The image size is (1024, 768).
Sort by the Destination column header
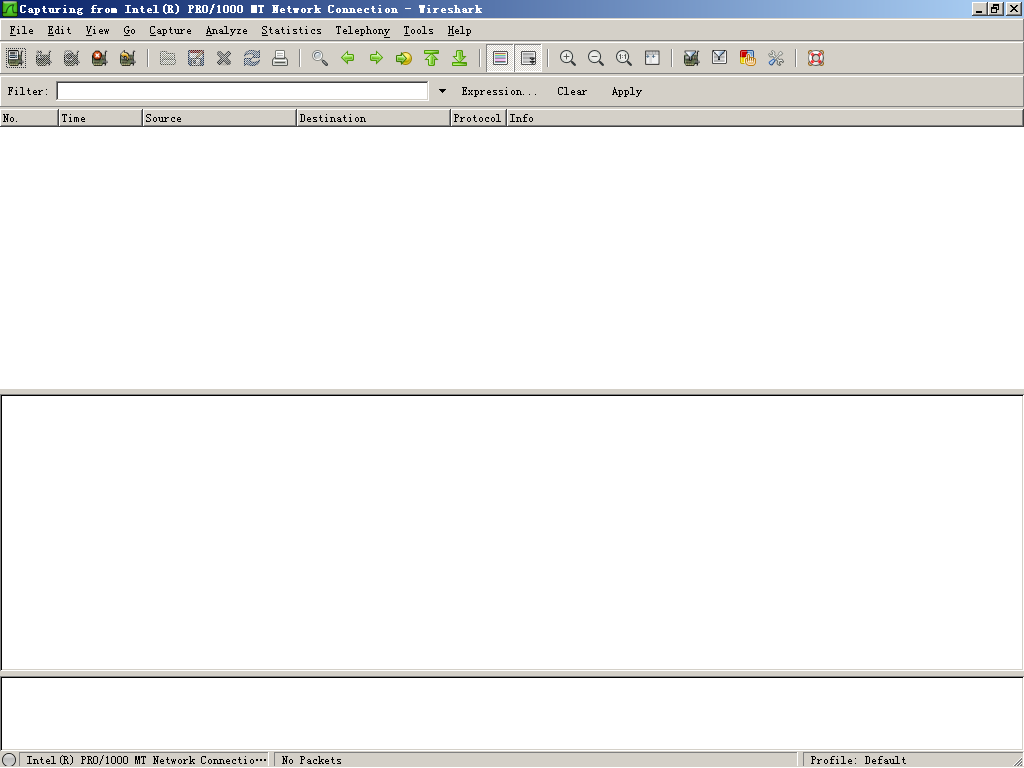[374, 118]
